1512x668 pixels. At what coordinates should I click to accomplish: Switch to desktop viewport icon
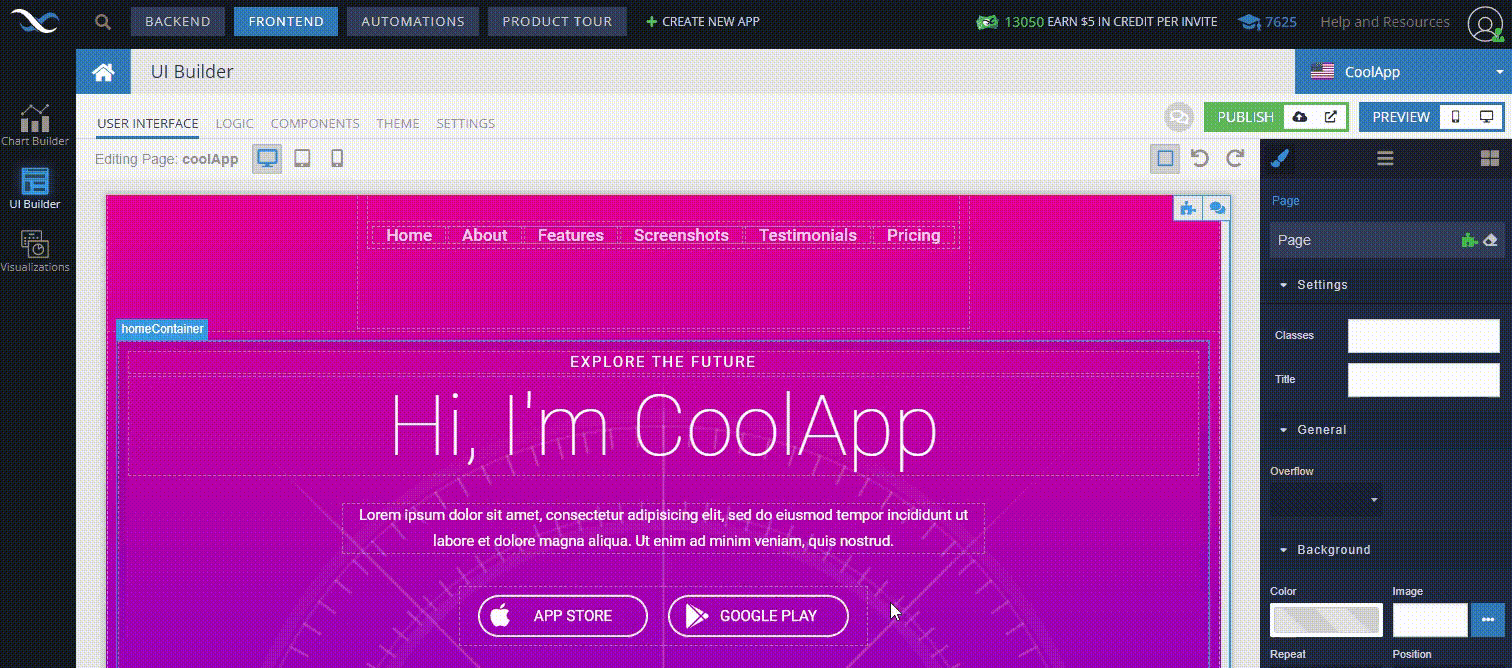[267, 158]
